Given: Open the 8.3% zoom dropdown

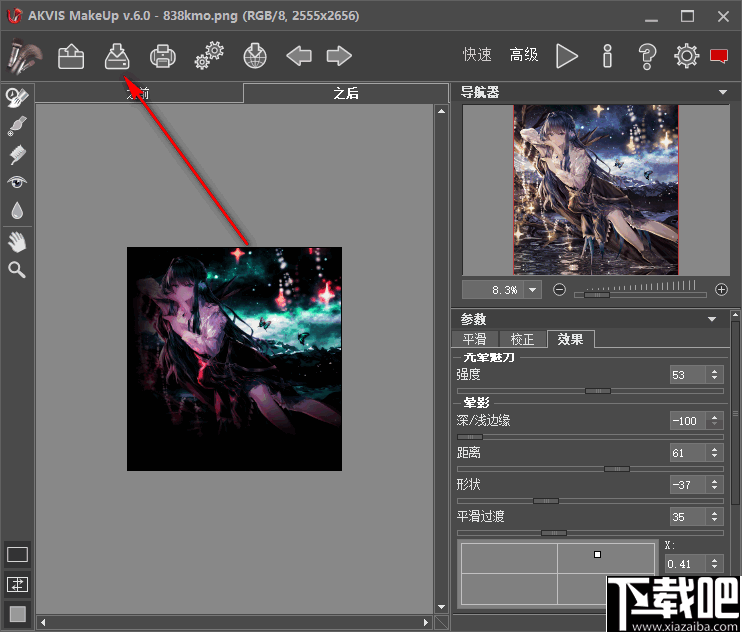Looking at the screenshot, I should pyautogui.click(x=533, y=290).
